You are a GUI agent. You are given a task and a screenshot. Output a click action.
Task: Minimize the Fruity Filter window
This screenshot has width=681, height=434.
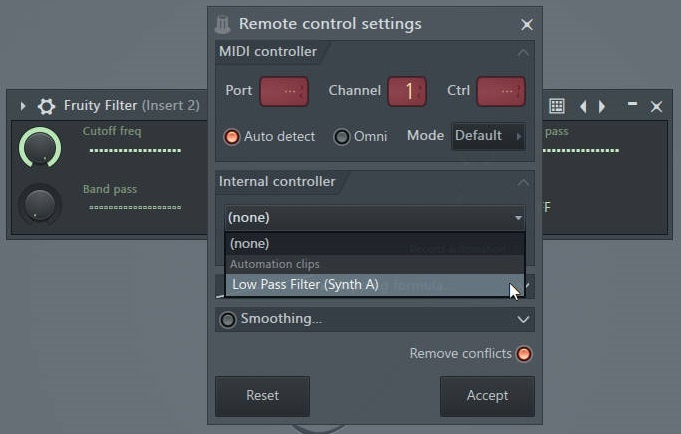[x=632, y=104]
